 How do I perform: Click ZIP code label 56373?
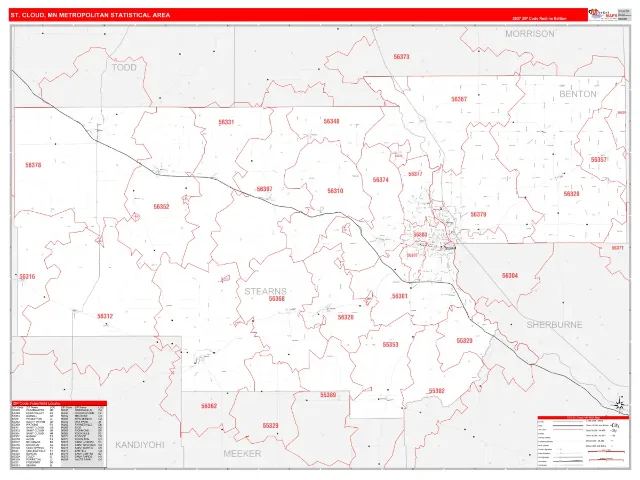[x=401, y=57]
